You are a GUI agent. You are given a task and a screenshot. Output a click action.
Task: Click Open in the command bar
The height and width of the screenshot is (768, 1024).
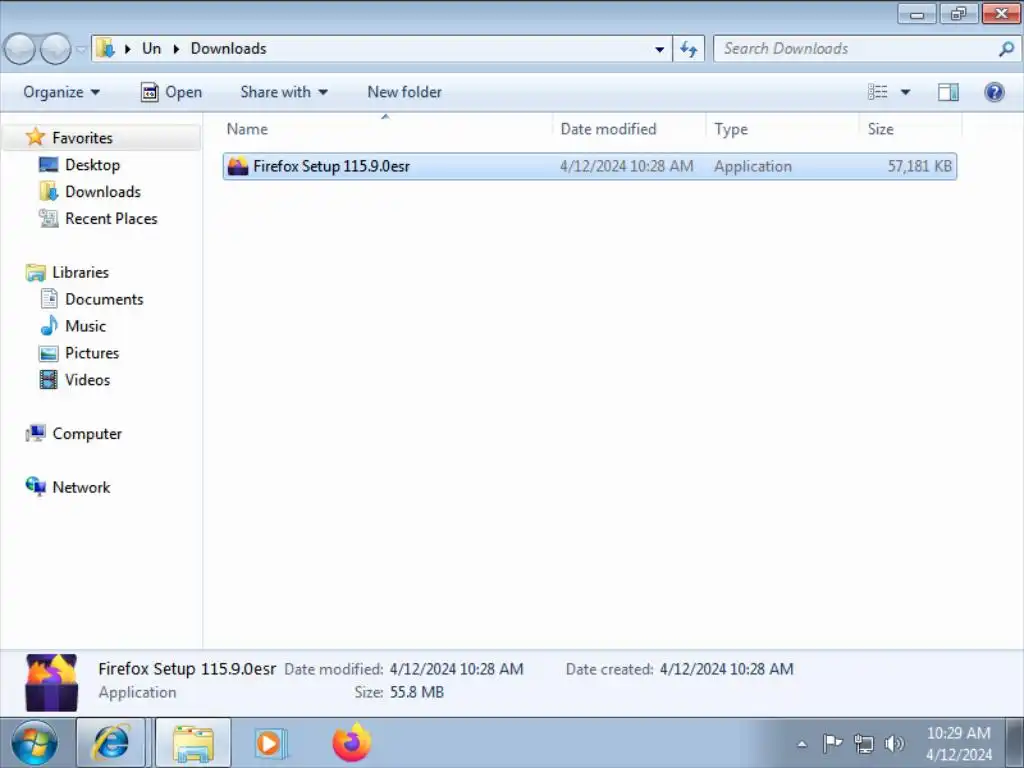(x=172, y=92)
